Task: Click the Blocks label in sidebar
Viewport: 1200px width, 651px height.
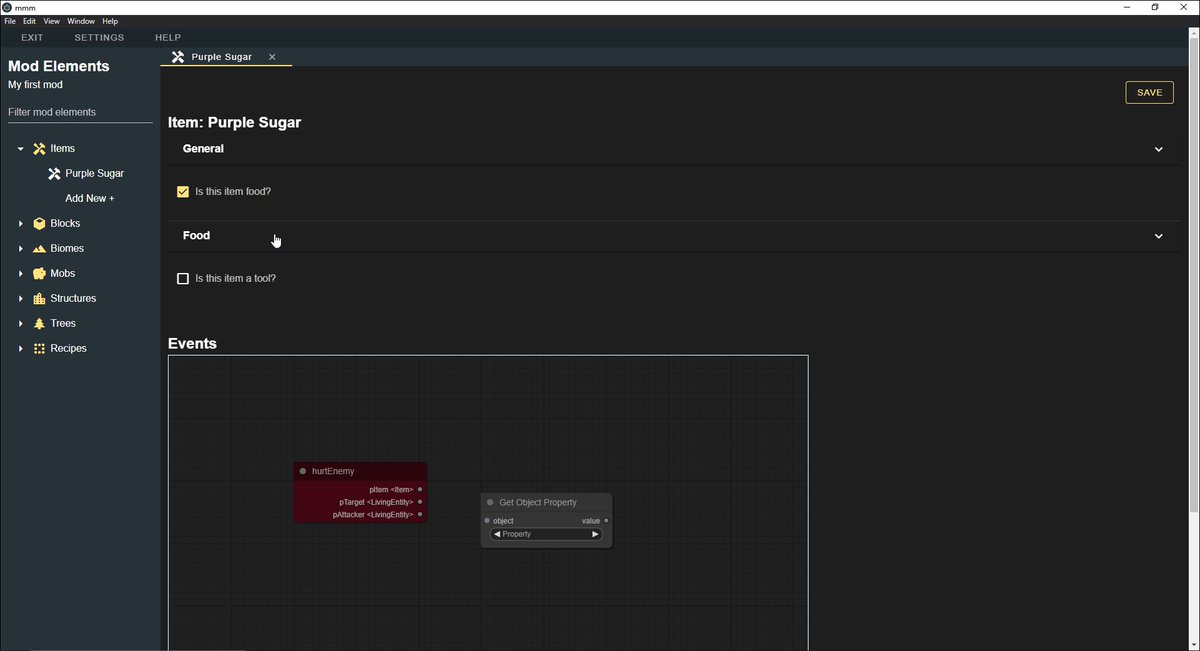Action: pyautogui.click(x=65, y=224)
